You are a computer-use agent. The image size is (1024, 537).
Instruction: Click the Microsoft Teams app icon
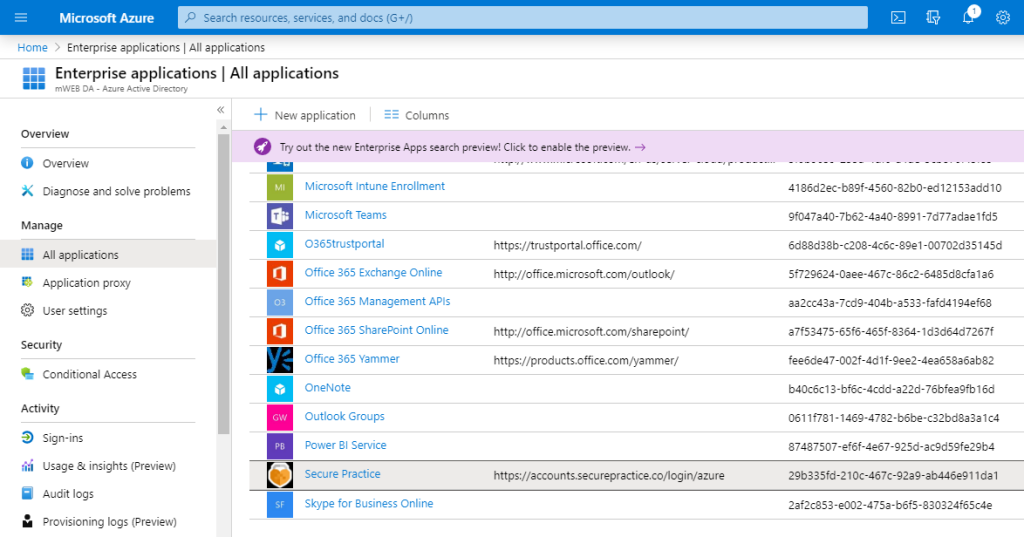point(279,216)
